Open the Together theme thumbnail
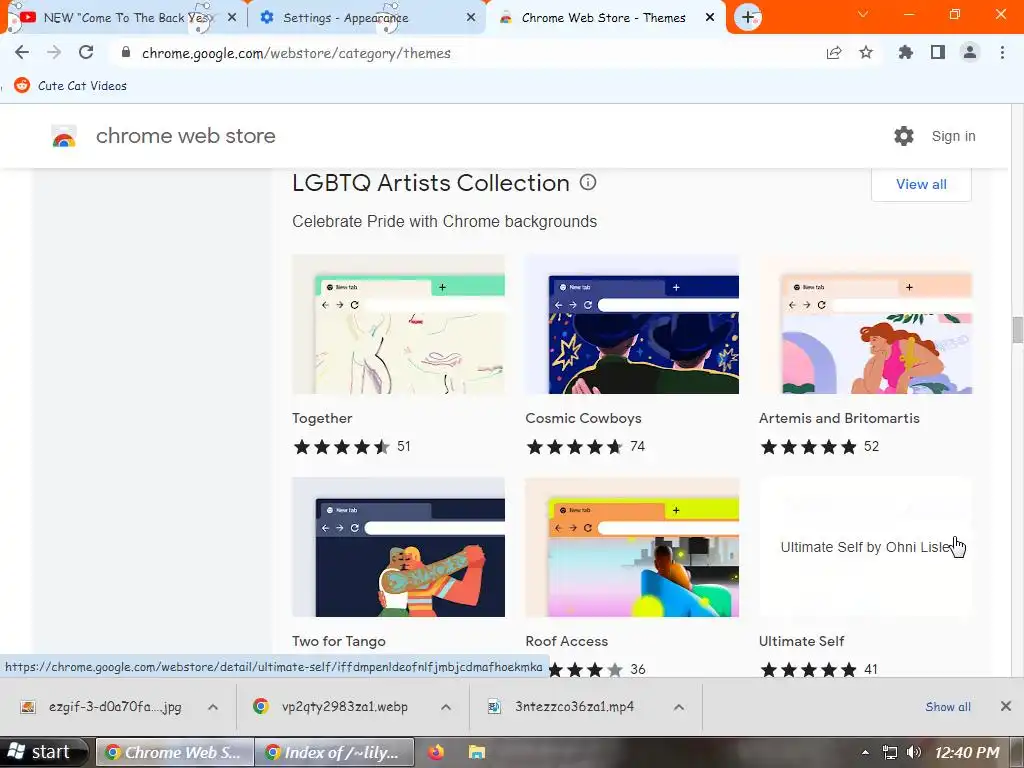 point(398,324)
